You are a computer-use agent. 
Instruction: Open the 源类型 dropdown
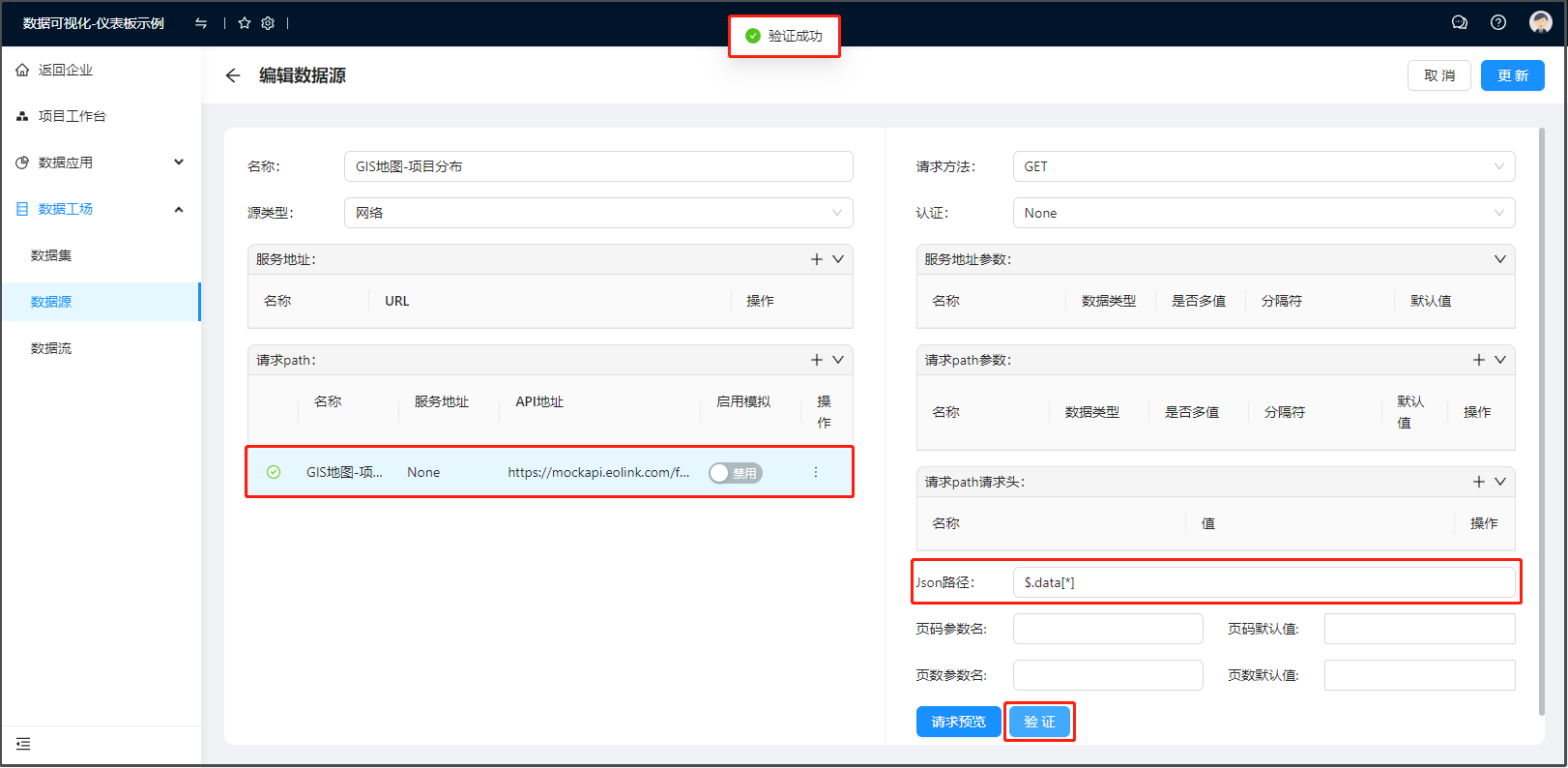(x=597, y=213)
